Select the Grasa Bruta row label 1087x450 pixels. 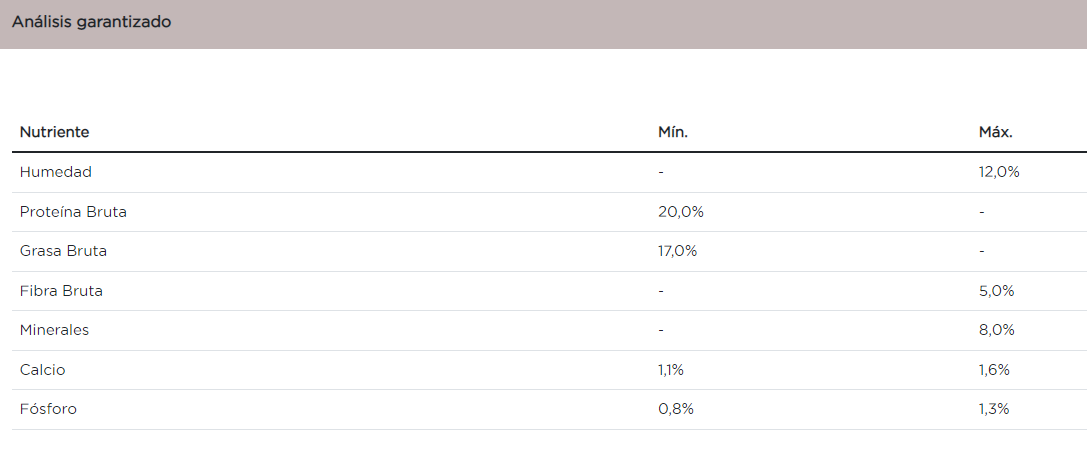click(63, 251)
